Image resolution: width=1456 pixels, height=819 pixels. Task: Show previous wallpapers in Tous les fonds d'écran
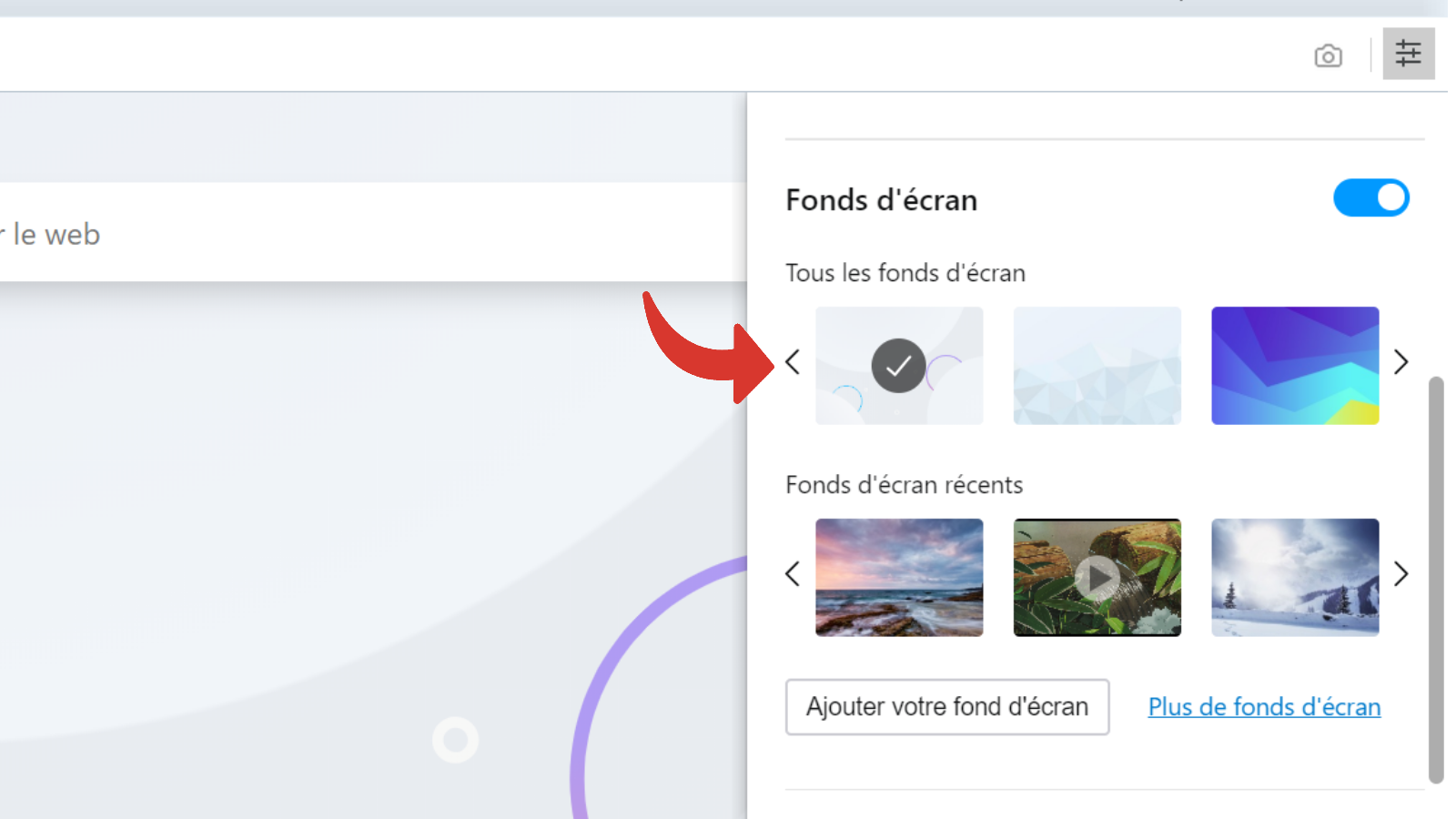point(793,362)
